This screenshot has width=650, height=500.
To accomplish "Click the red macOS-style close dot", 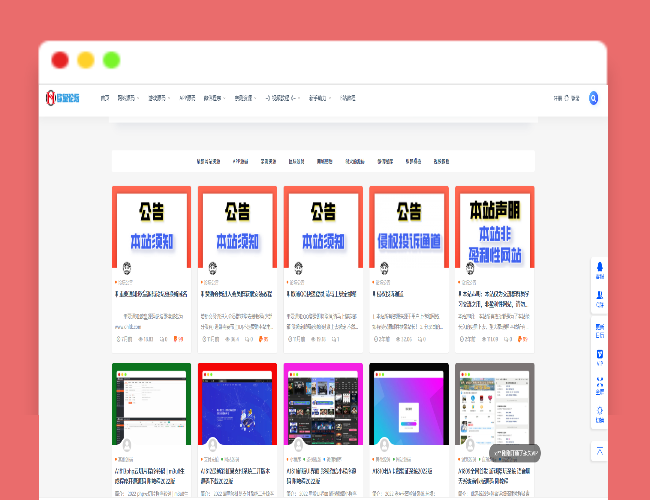I will (x=60, y=60).
